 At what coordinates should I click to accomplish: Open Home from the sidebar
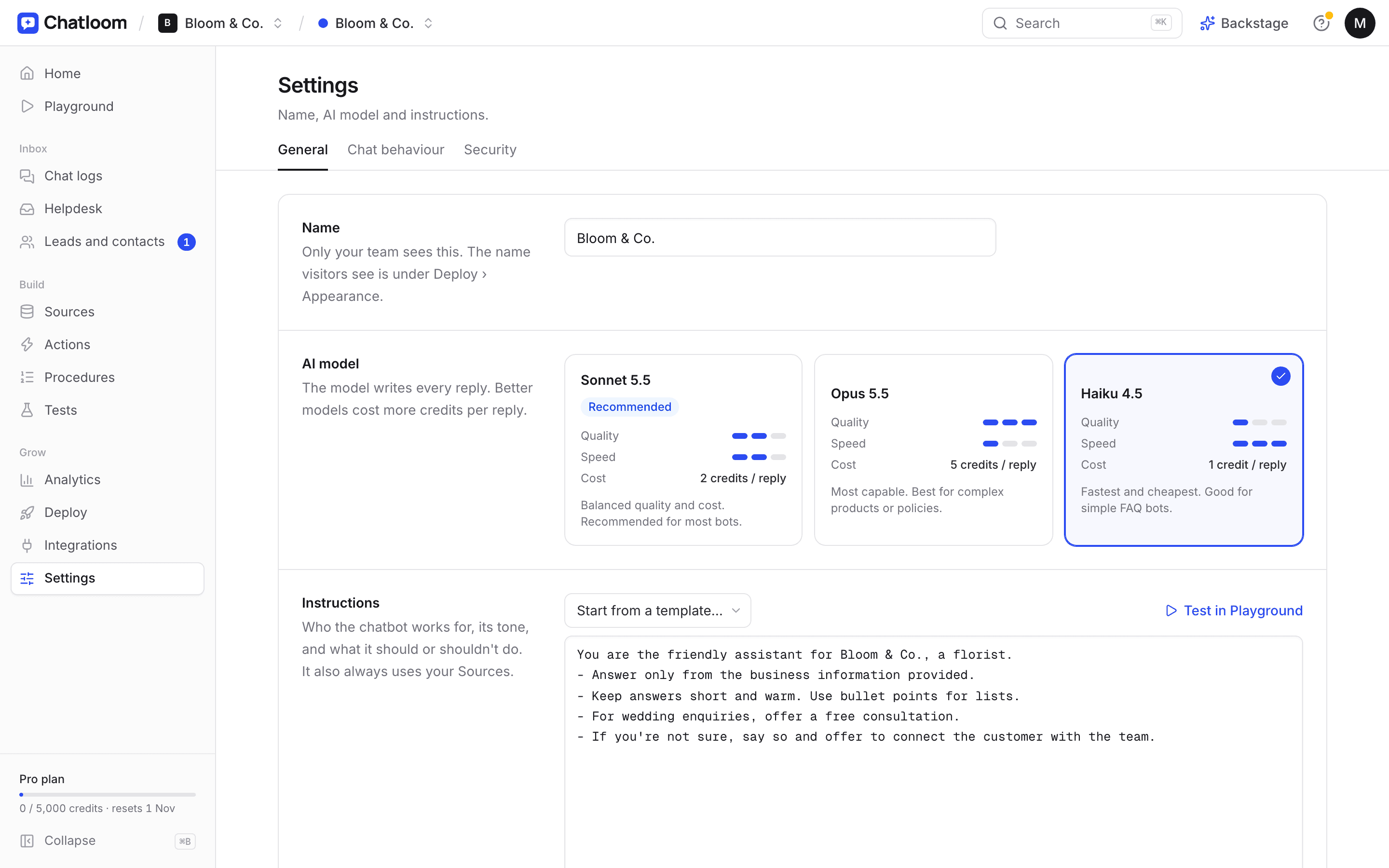(108, 73)
